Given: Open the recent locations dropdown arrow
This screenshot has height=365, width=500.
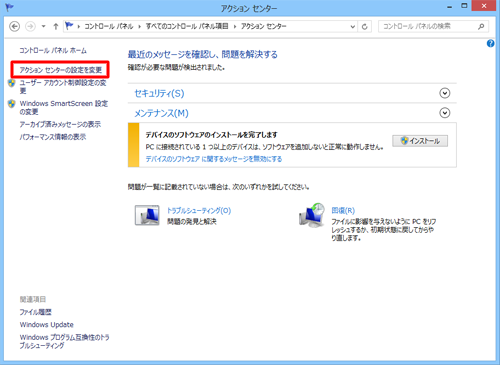Looking at the screenshot, I should (44, 26).
